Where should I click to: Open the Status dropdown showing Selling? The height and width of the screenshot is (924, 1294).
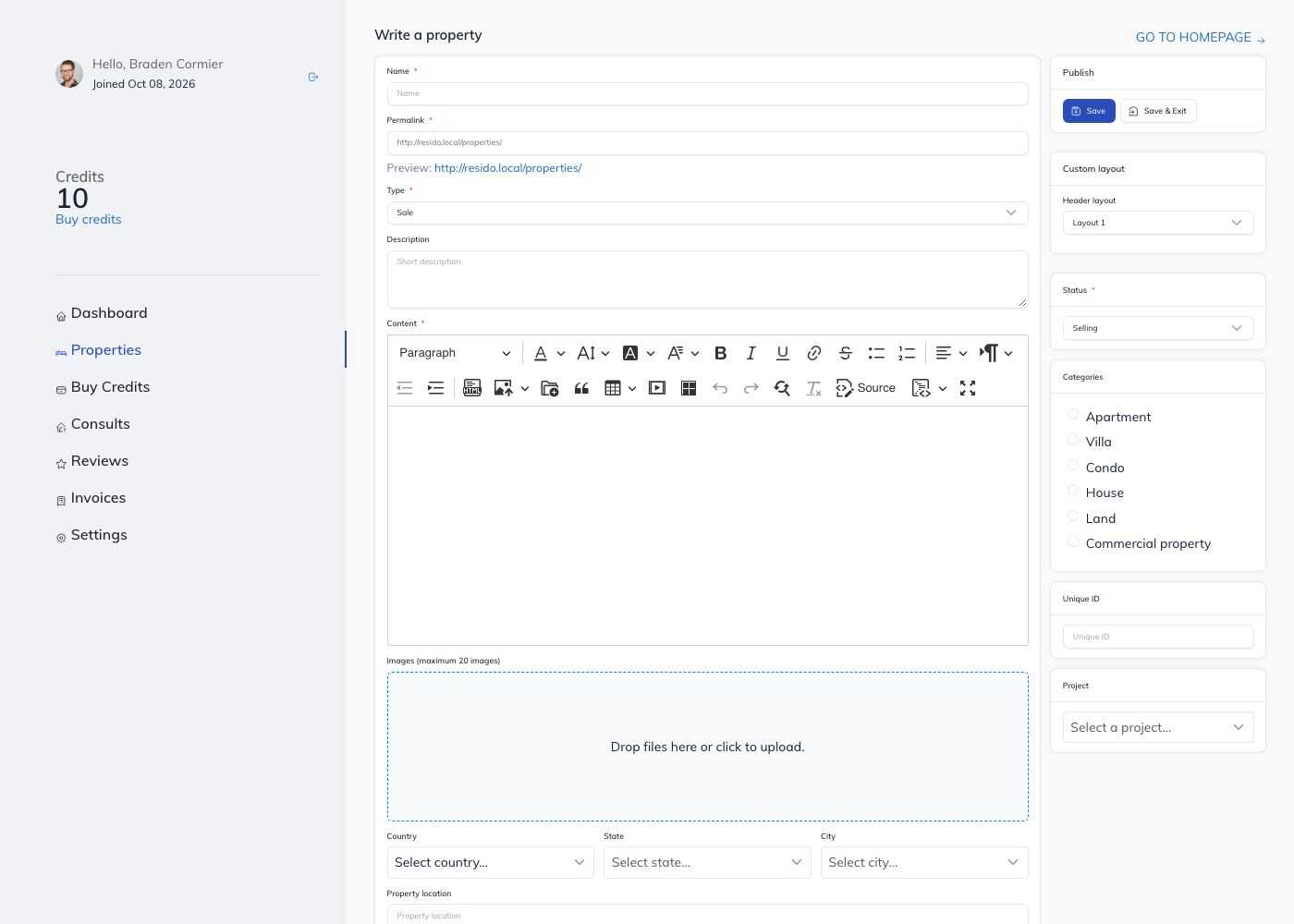[x=1158, y=328]
